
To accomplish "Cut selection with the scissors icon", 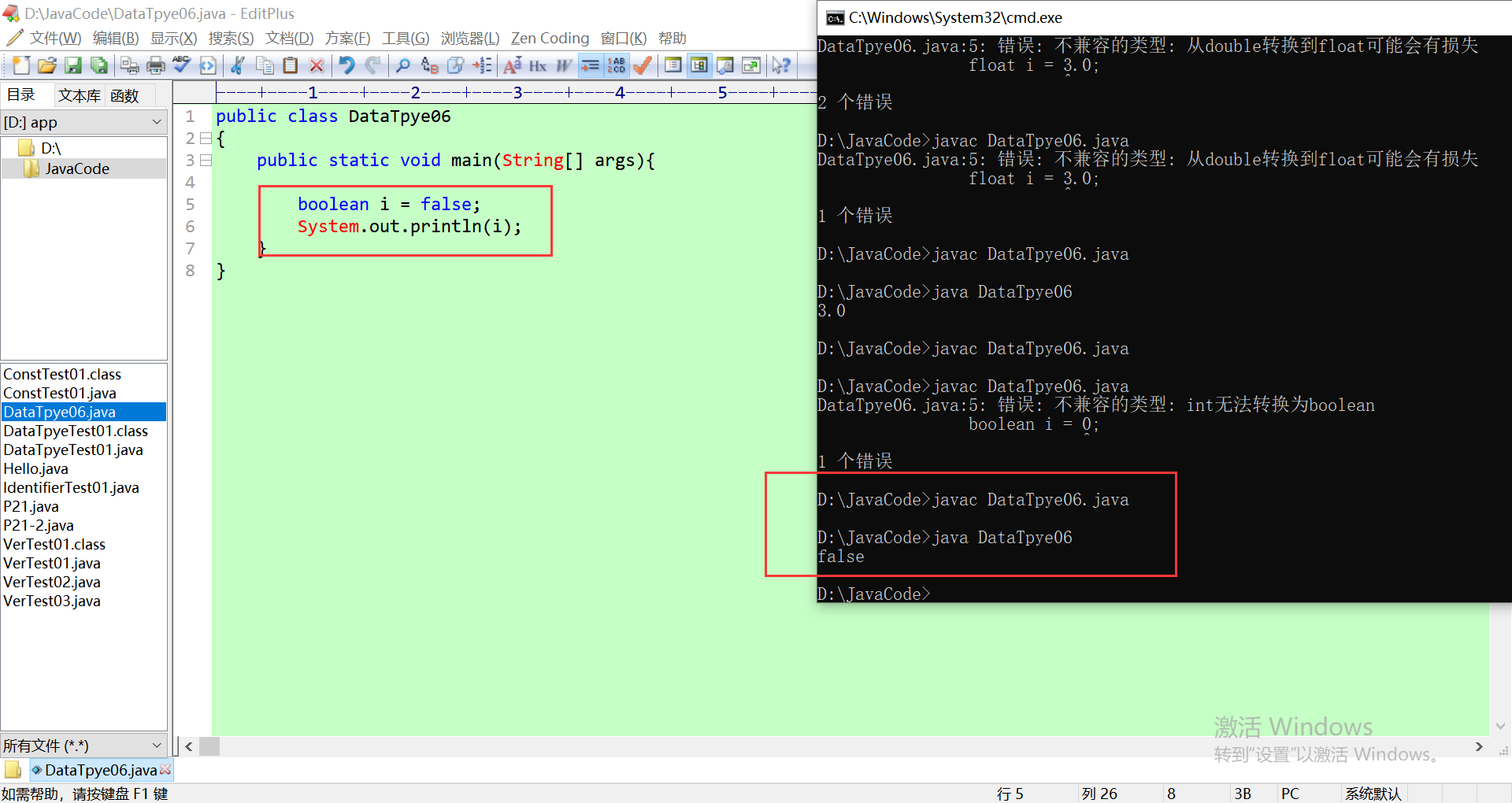I will pos(238,65).
